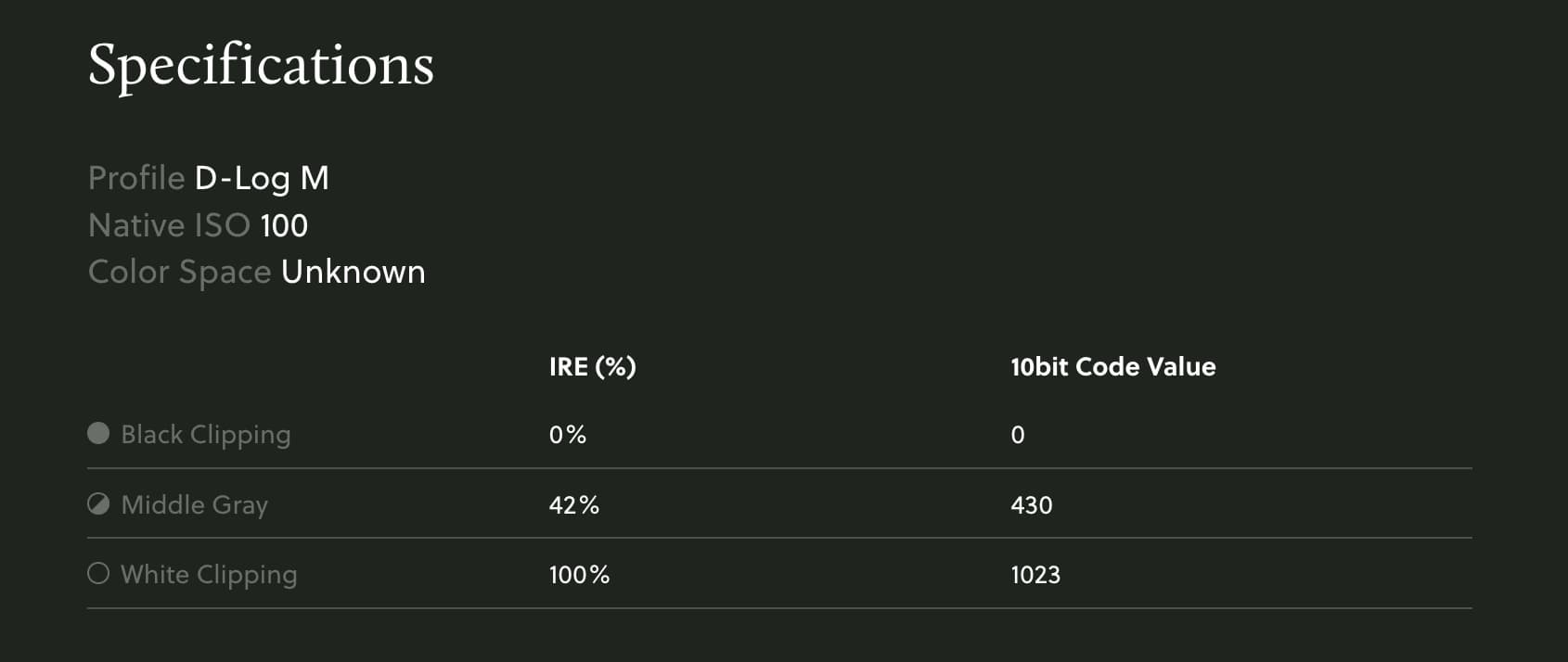Click the 1023 code value cell

[x=1035, y=575]
